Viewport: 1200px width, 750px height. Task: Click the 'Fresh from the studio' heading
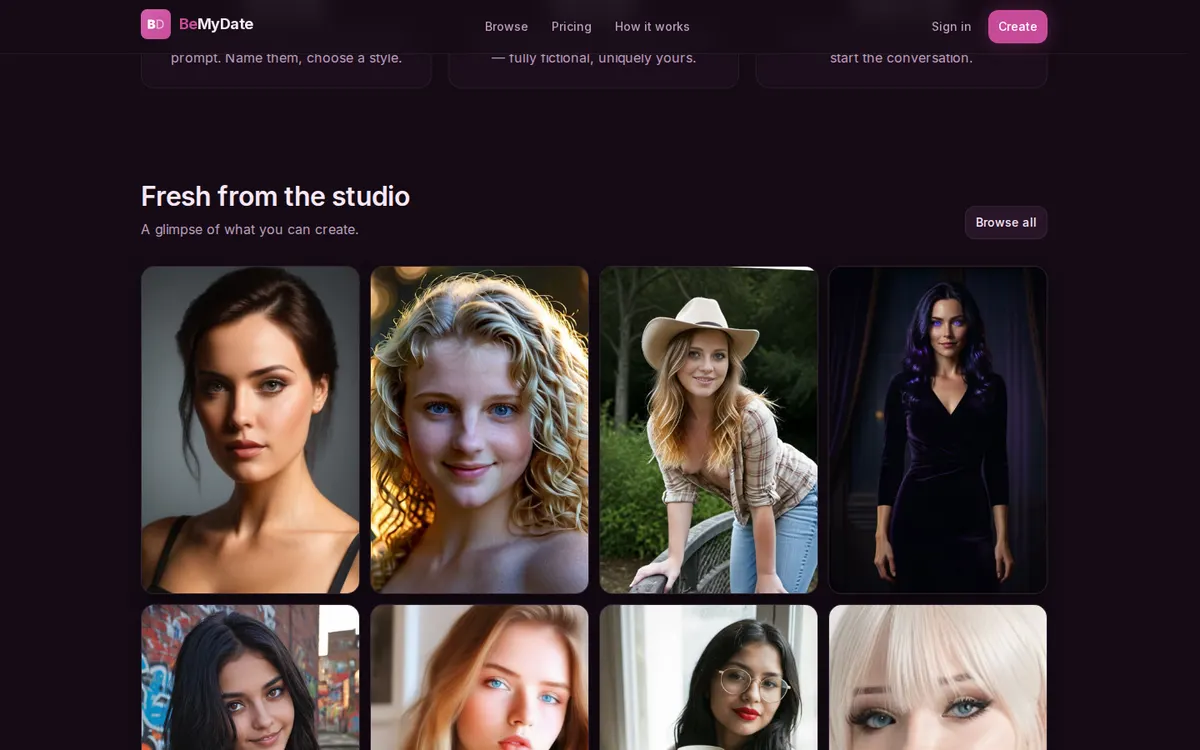point(275,196)
